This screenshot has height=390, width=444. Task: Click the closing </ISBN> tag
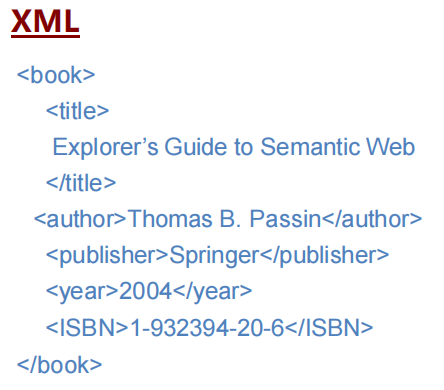click(x=329, y=327)
